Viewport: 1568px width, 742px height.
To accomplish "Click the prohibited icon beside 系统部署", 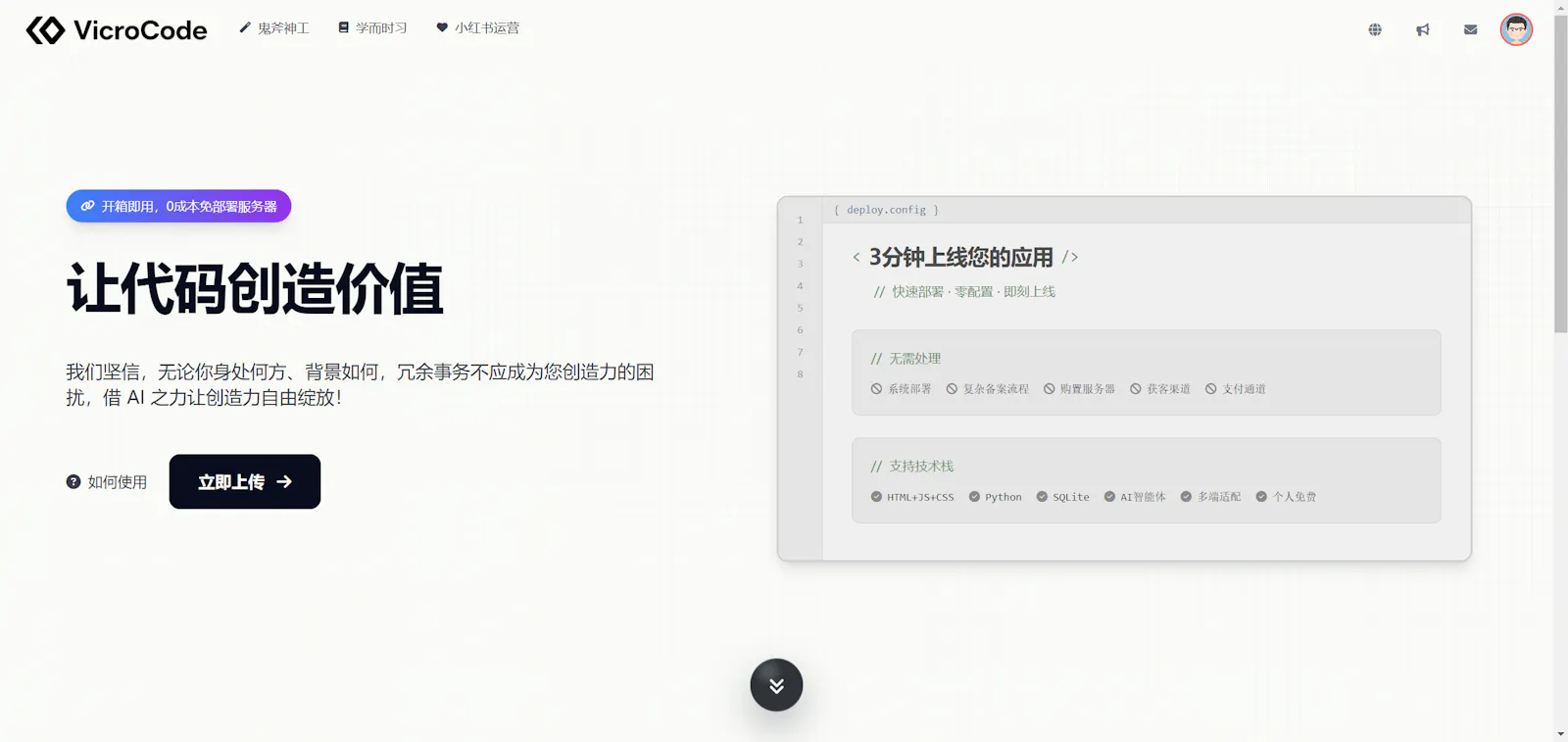I will point(876,389).
